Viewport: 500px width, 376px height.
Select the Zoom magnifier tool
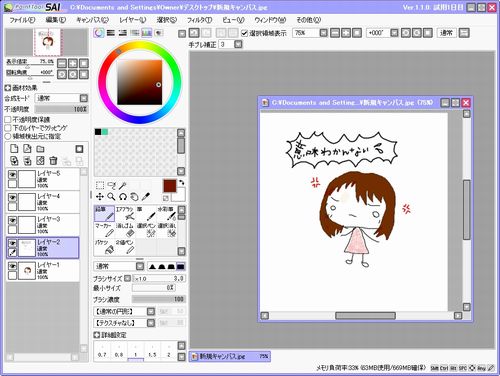pos(111,197)
